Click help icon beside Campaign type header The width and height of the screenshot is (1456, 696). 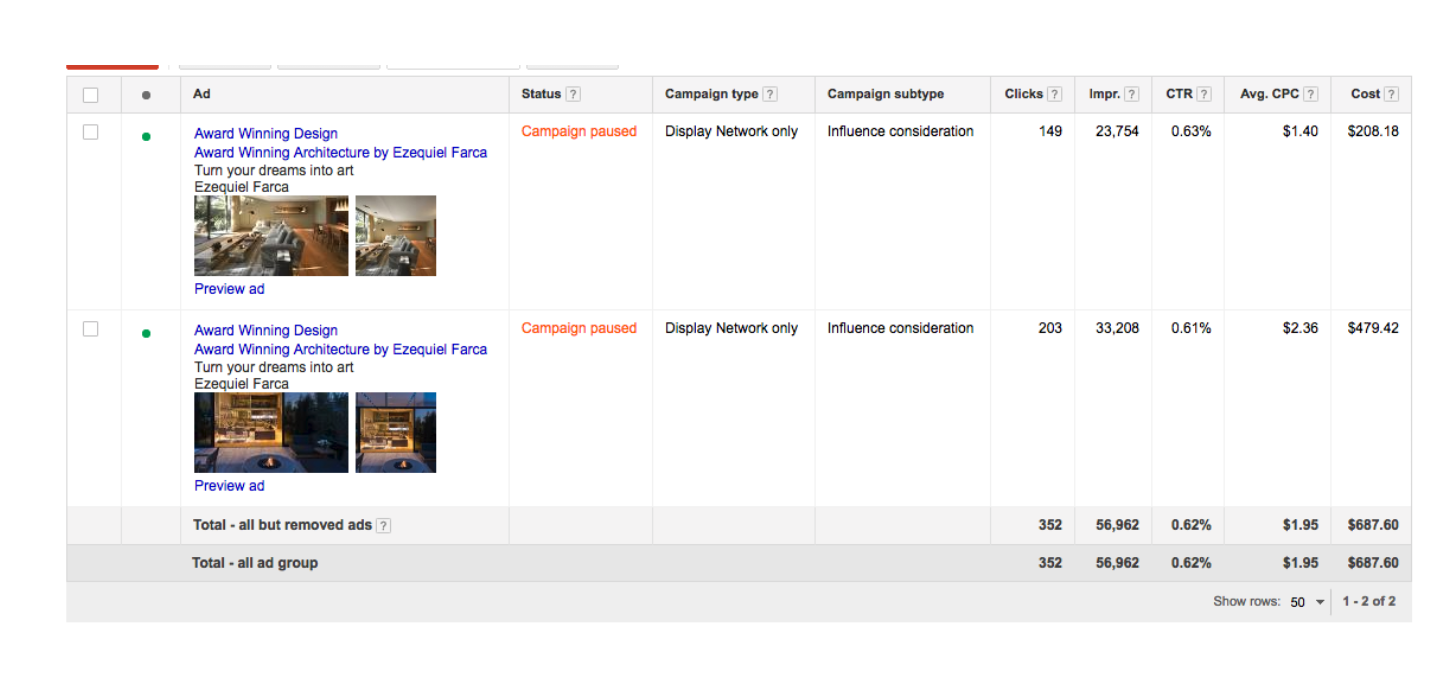pos(770,94)
